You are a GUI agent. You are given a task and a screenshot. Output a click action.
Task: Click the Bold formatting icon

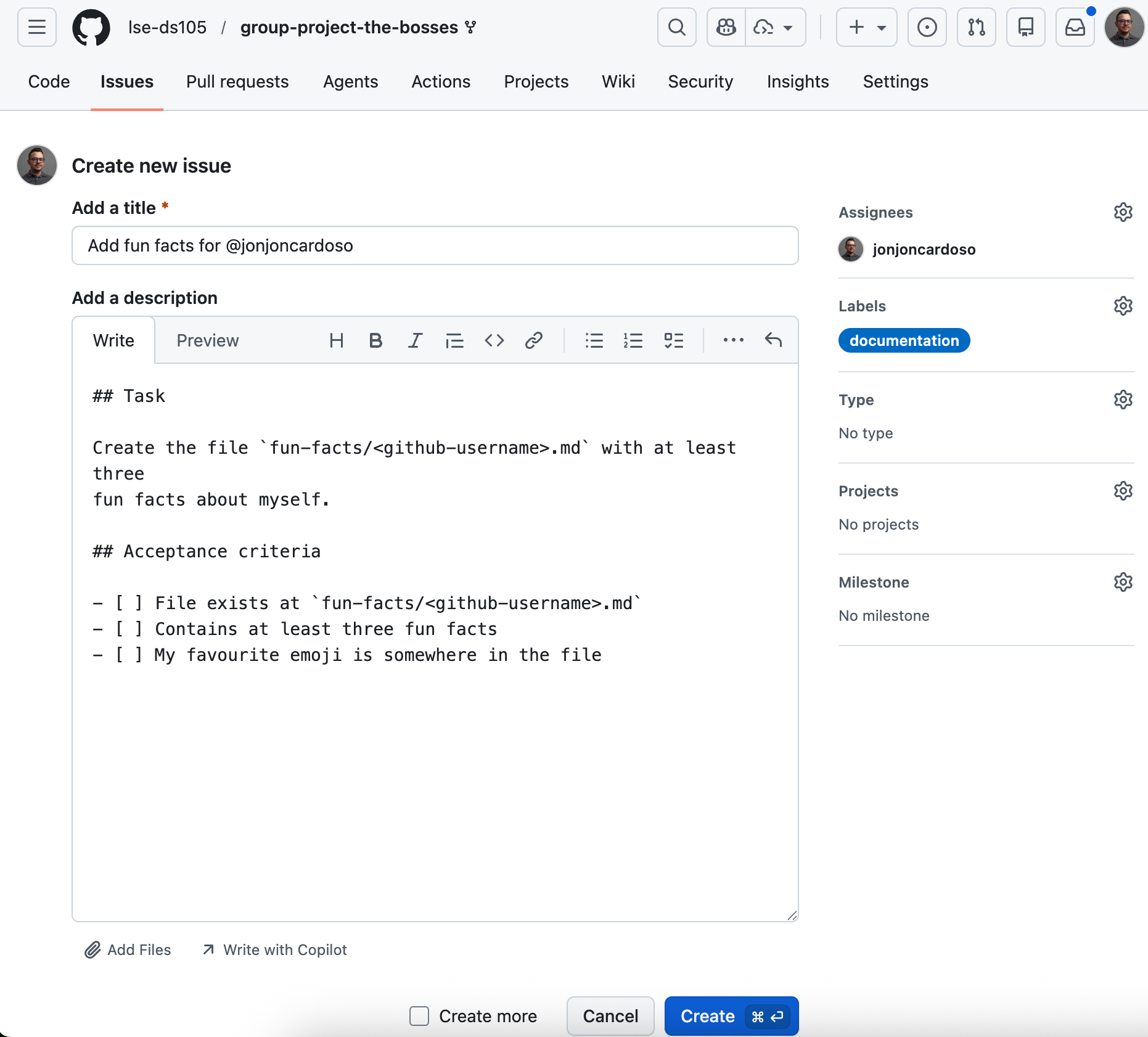[375, 340]
